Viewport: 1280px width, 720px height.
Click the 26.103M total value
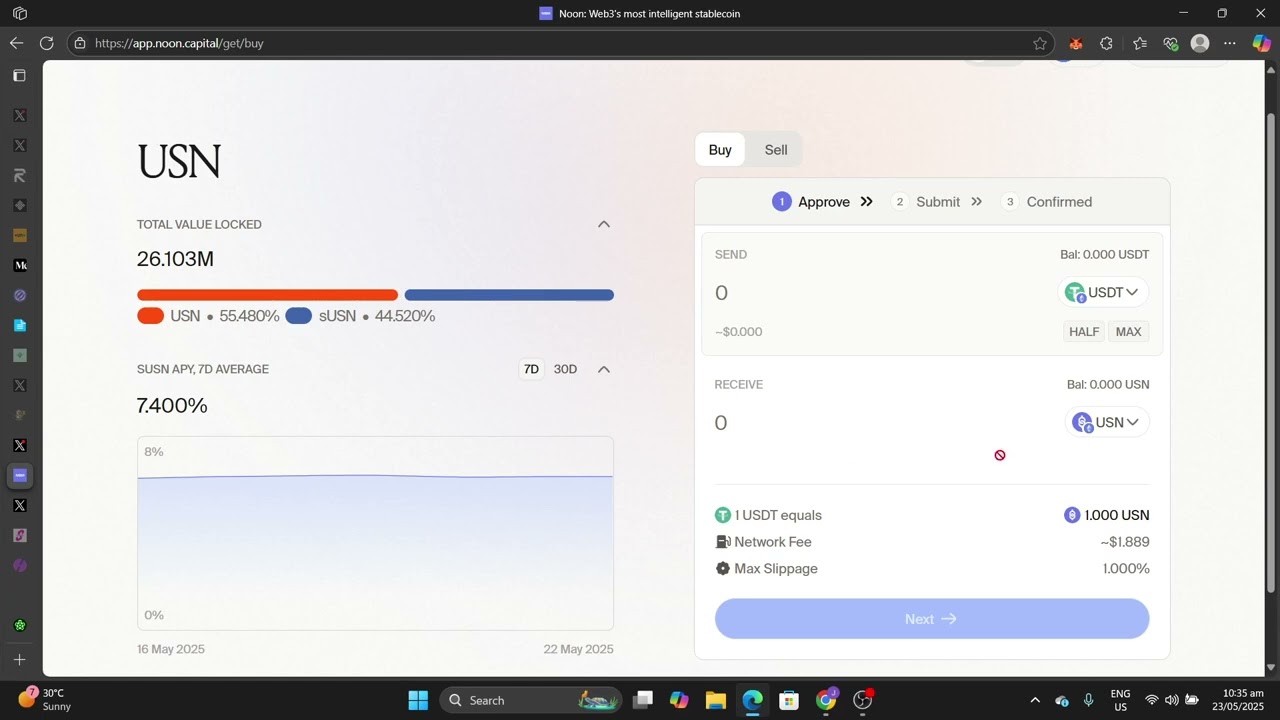point(175,259)
